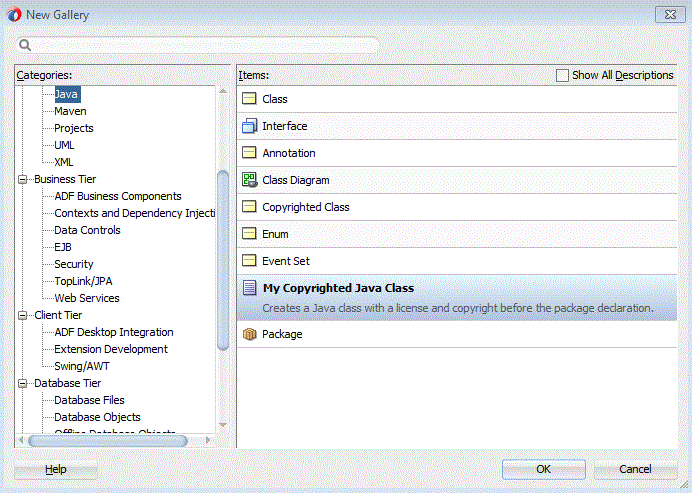This screenshot has width=692, height=493.
Task: Choose the Event Set item text
Action: tap(286, 261)
